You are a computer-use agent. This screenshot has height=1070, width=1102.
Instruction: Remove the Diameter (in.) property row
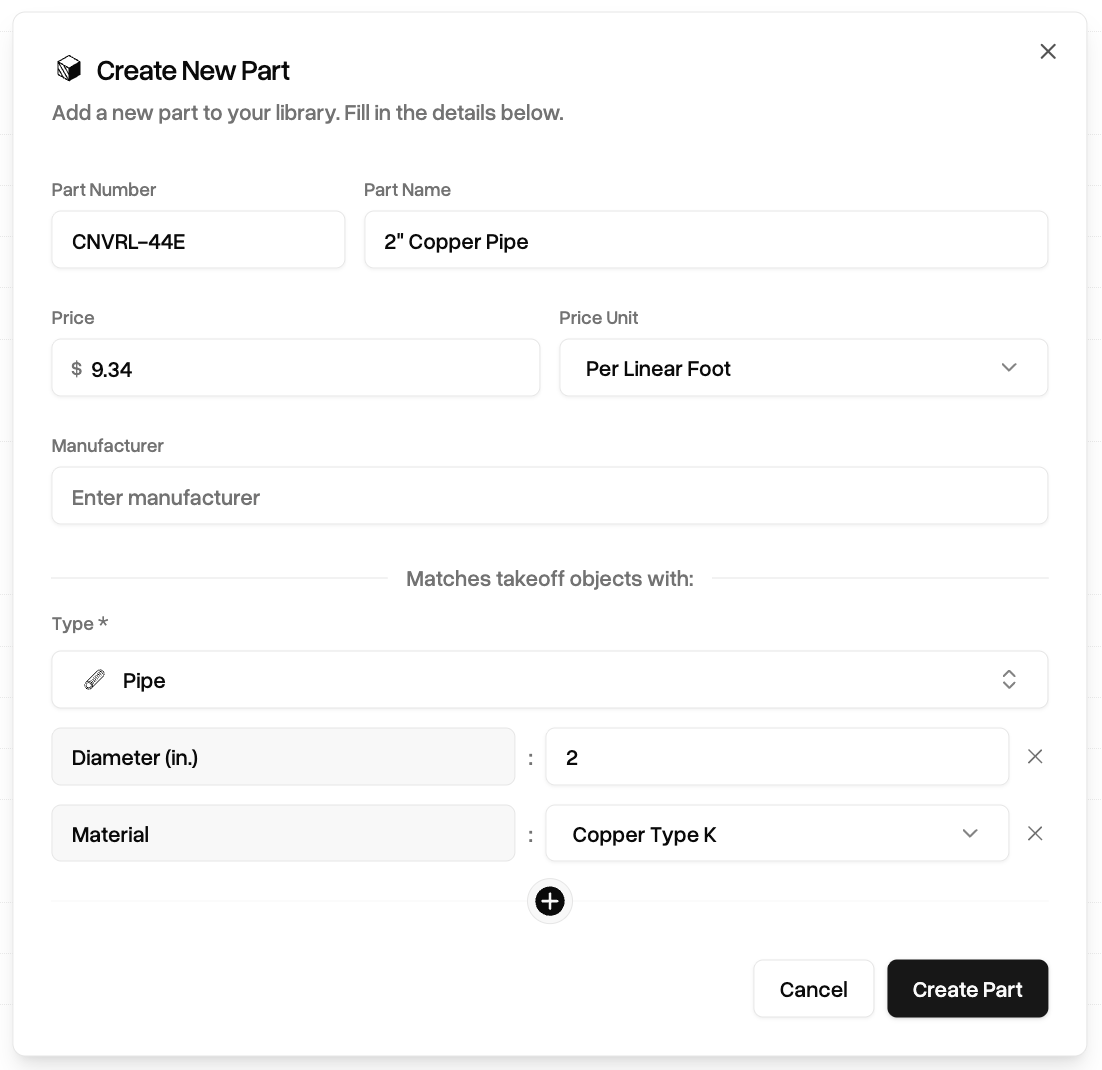[1035, 756]
